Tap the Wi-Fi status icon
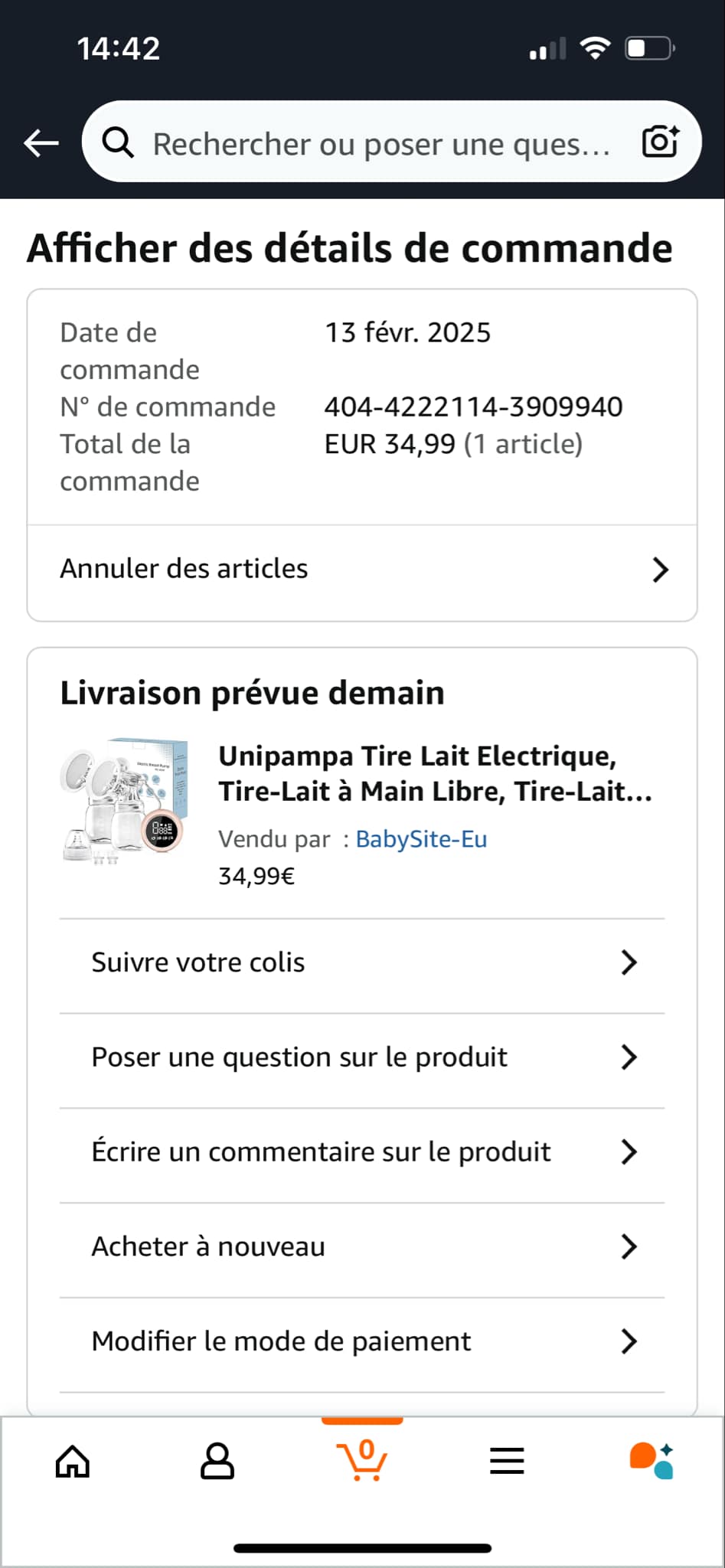Image resolution: width=725 pixels, height=1568 pixels. click(x=595, y=48)
